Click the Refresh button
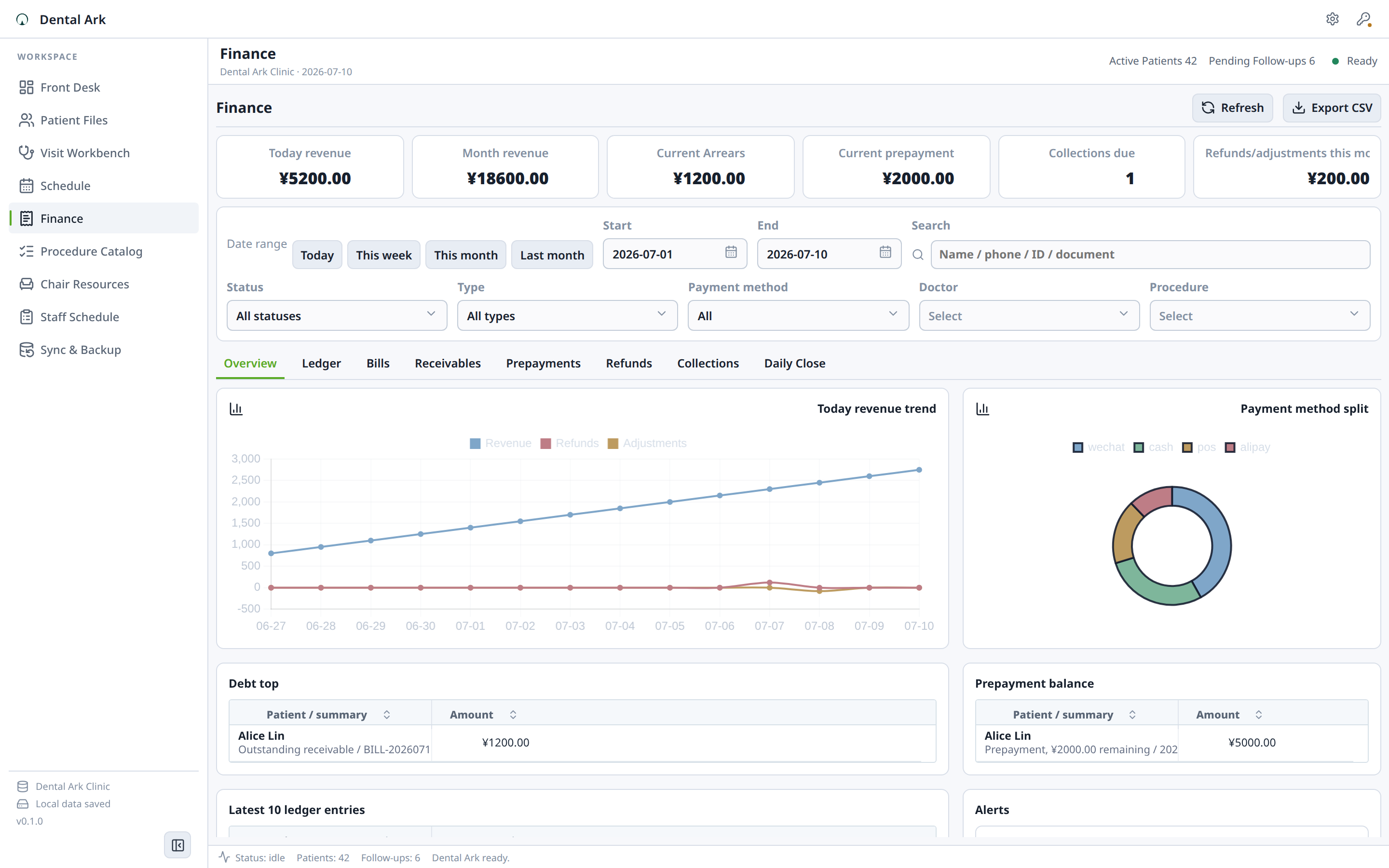The height and width of the screenshot is (868, 1389). 1232,108
